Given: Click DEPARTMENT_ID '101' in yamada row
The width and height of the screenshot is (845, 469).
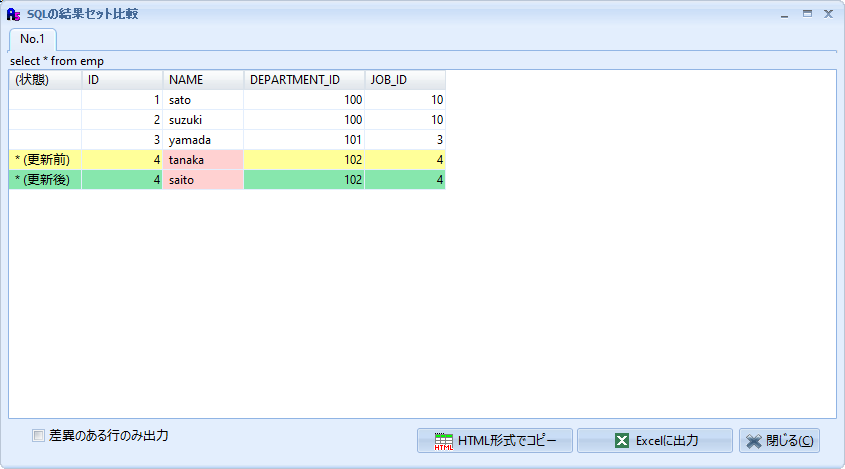Looking at the screenshot, I should [304, 140].
